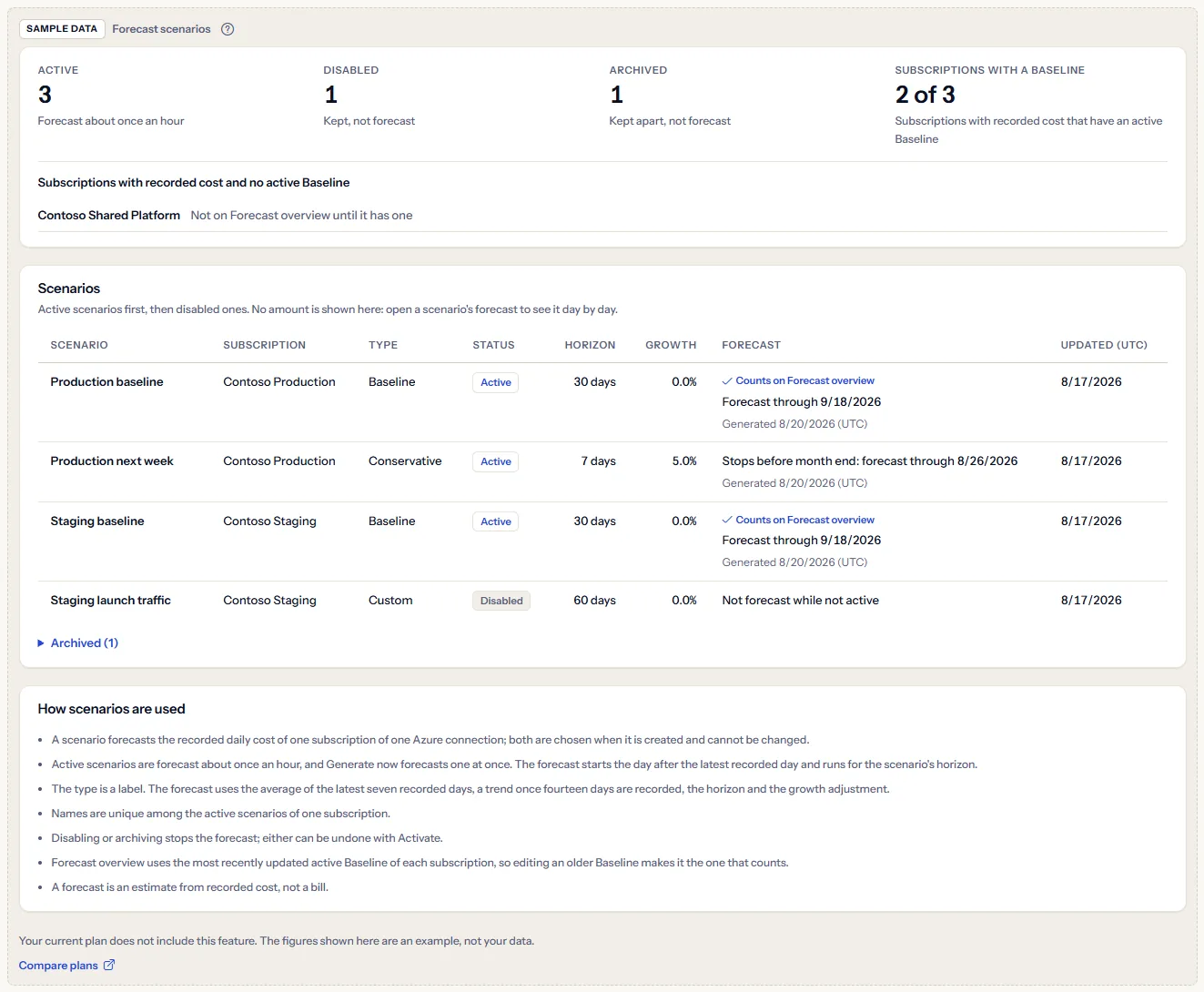This screenshot has height=992, width=1204.
Task: Click the '2 of 3' baseline count
Action: [x=925, y=95]
